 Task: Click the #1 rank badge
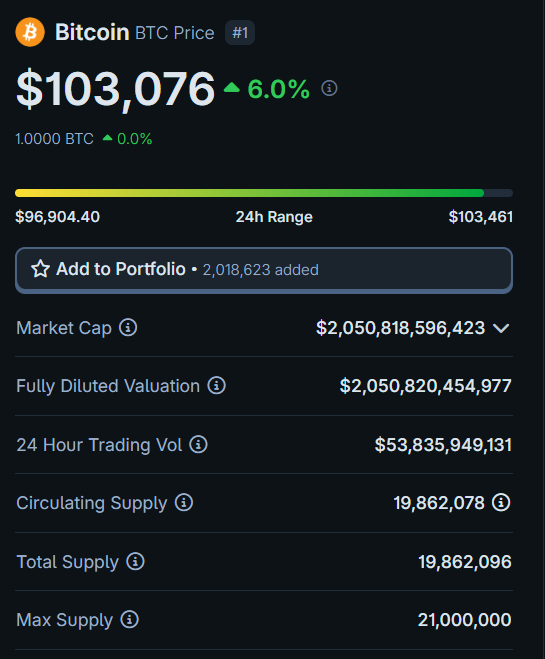240,32
